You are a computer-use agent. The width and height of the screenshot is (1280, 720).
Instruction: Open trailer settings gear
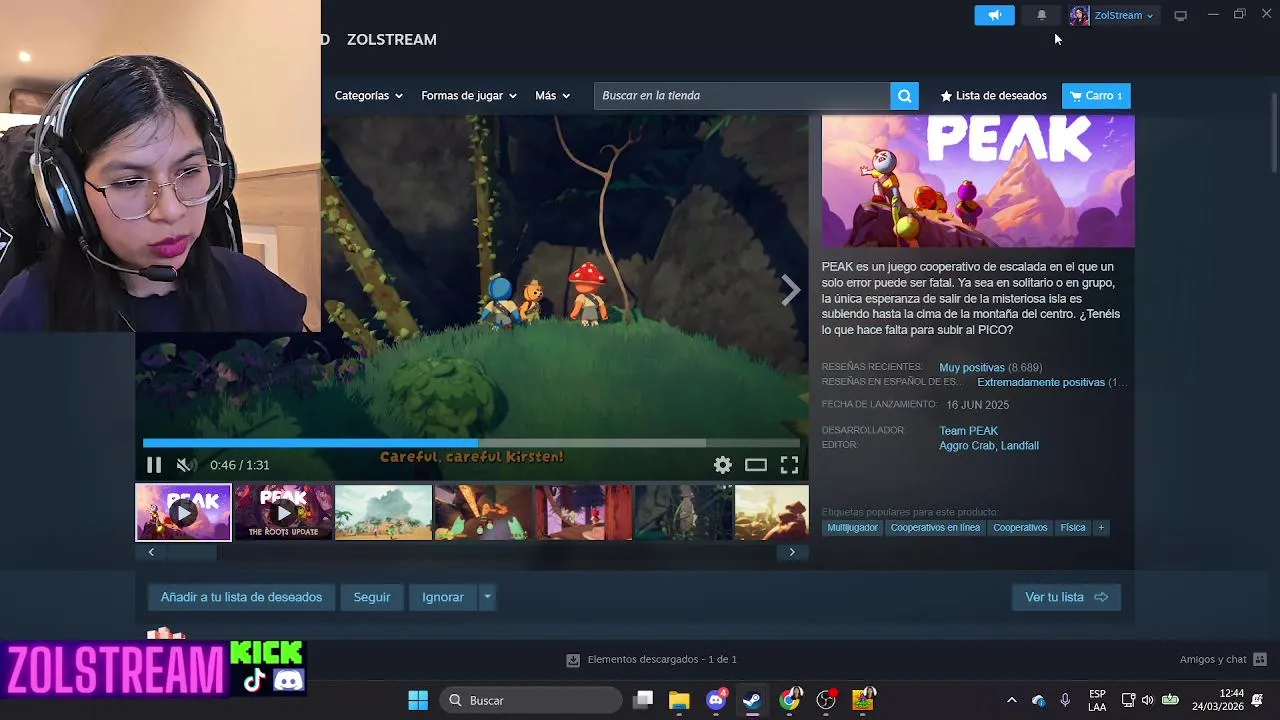[x=722, y=464]
